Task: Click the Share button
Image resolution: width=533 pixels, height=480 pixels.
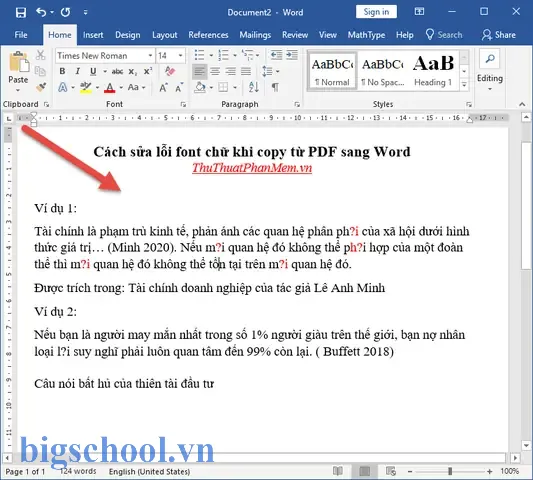Action: pyautogui.click(x=499, y=35)
